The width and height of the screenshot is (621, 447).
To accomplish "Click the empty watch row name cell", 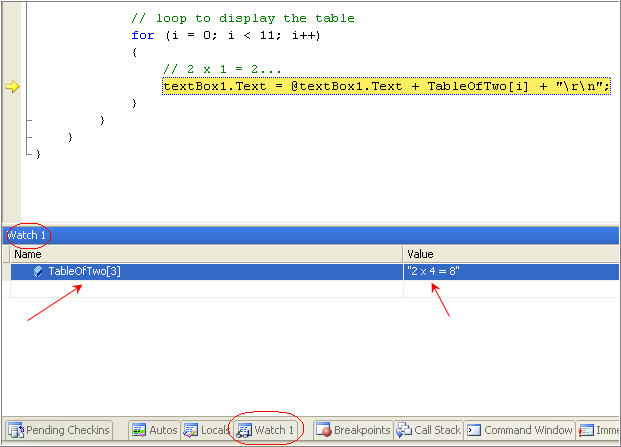I will [x=207, y=289].
